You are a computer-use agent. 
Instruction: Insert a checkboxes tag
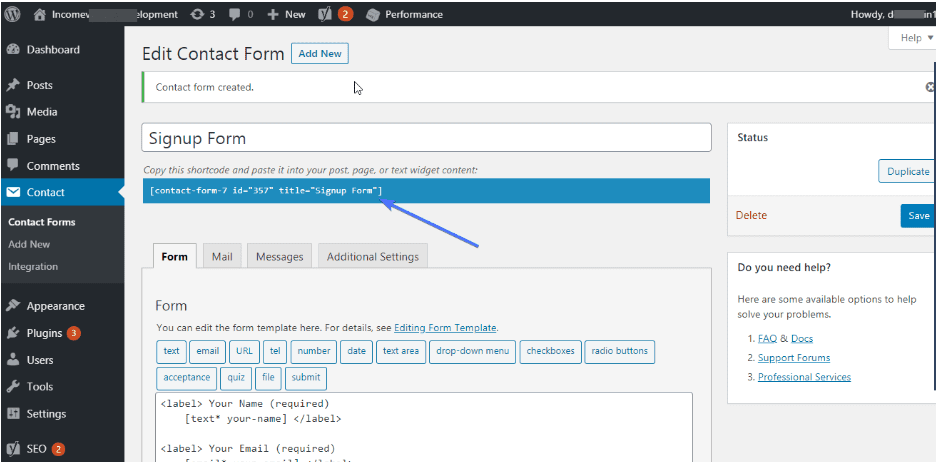[550, 351]
